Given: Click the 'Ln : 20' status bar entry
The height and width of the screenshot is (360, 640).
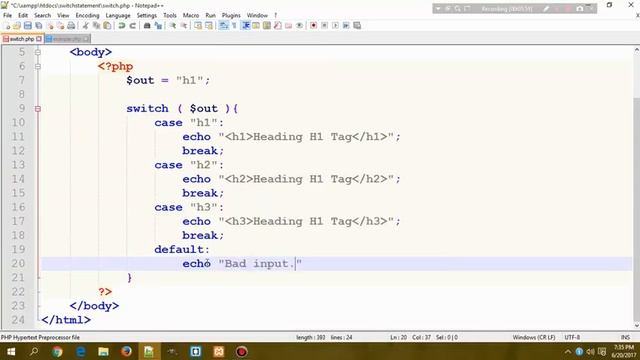Looking at the screenshot, I should (x=398, y=338).
